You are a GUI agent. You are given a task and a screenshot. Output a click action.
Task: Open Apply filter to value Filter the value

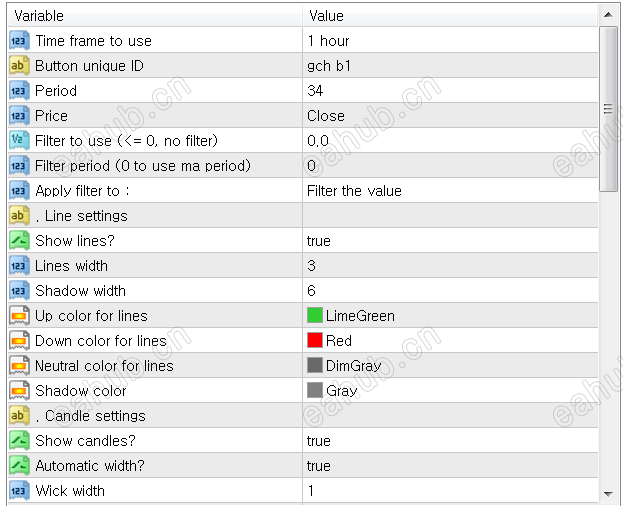click(x=354, y=191)
